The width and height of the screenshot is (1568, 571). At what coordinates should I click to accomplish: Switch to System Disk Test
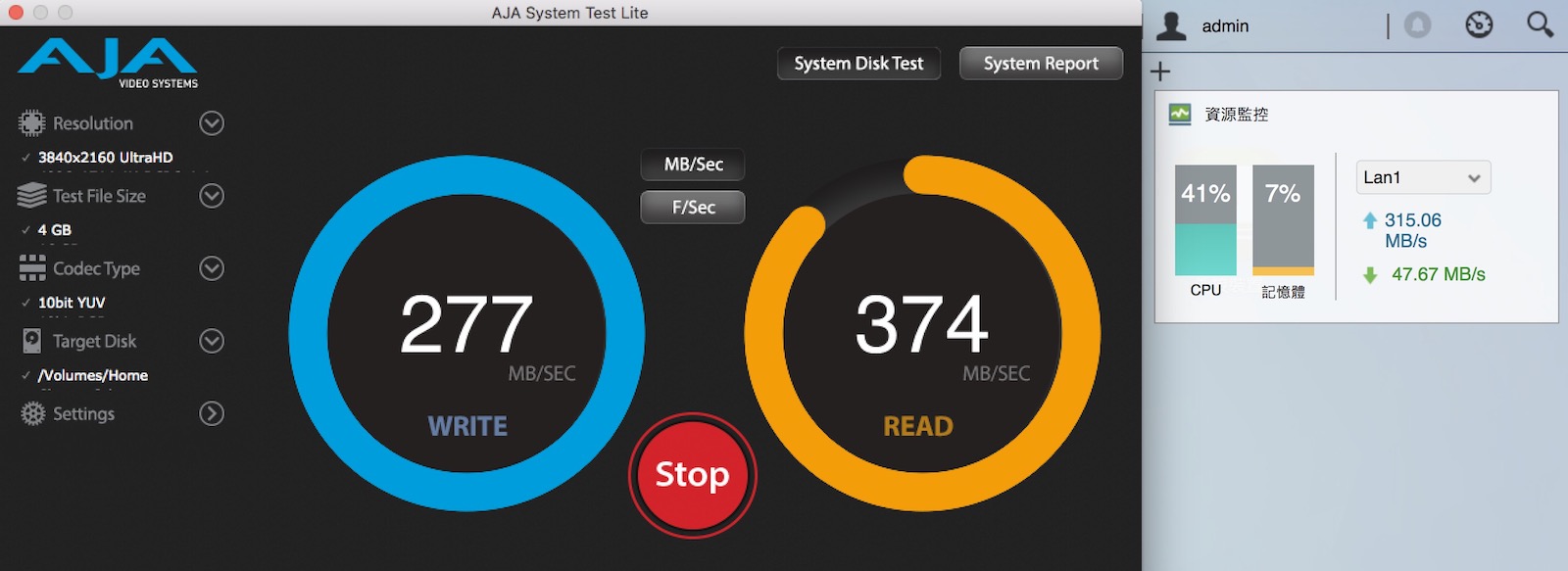coord(858,64)
